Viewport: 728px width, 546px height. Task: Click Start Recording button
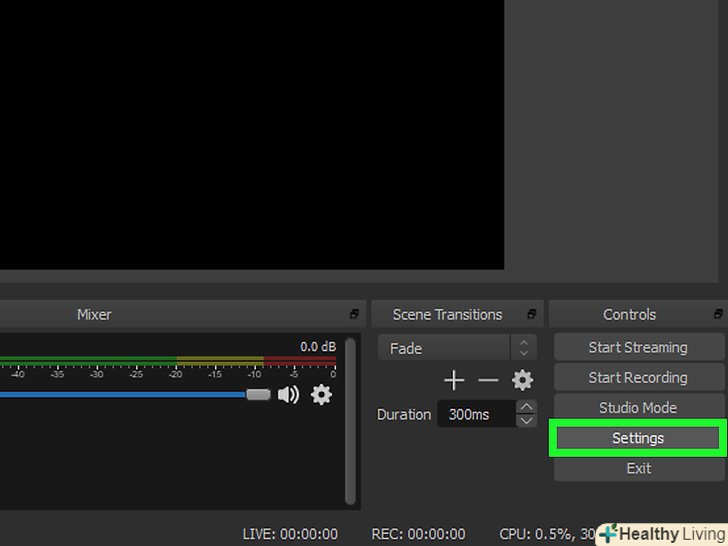[638, 377]
